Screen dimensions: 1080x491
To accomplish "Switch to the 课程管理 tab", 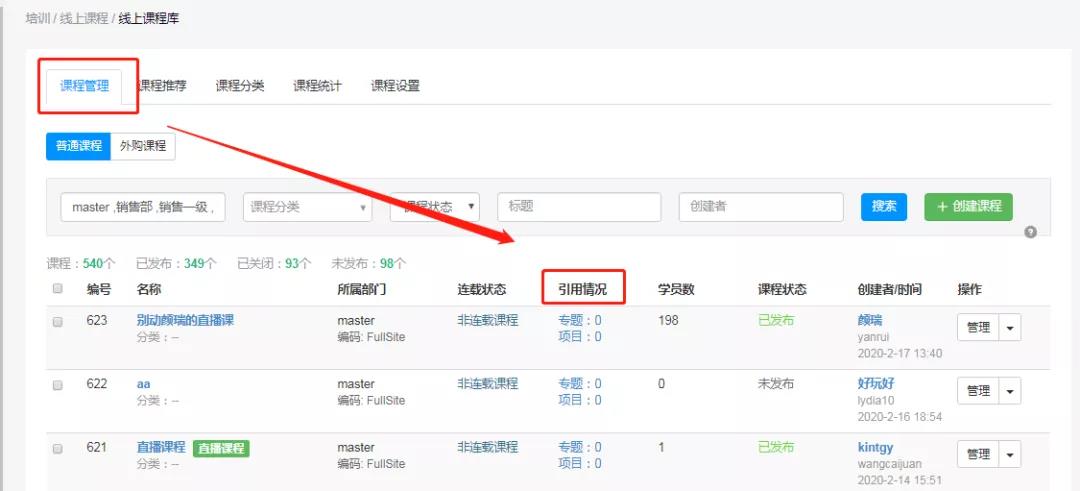I will click(x=84, y=86).
